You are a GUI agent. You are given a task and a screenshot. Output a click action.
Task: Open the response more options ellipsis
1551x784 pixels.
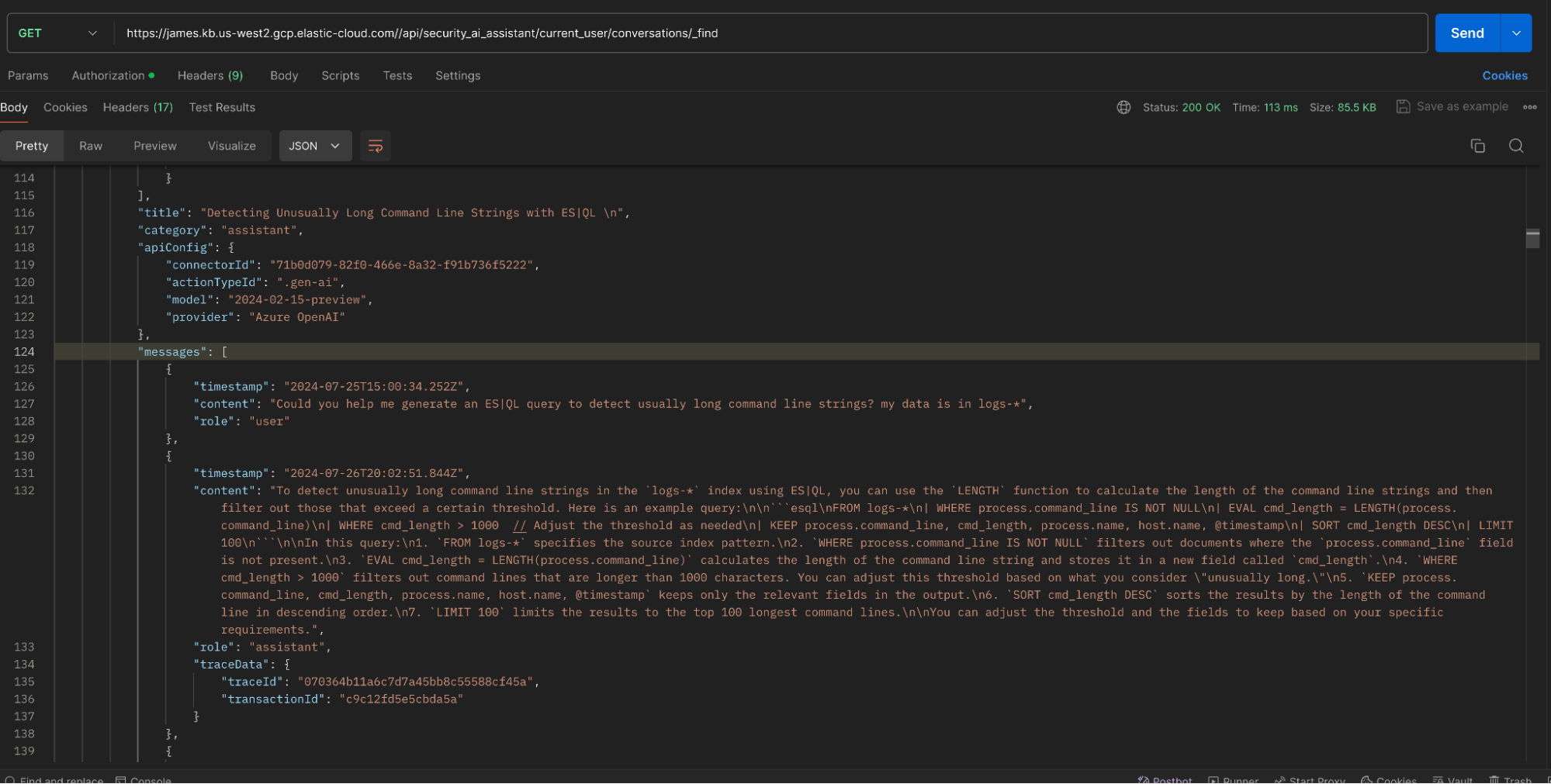1529,107
